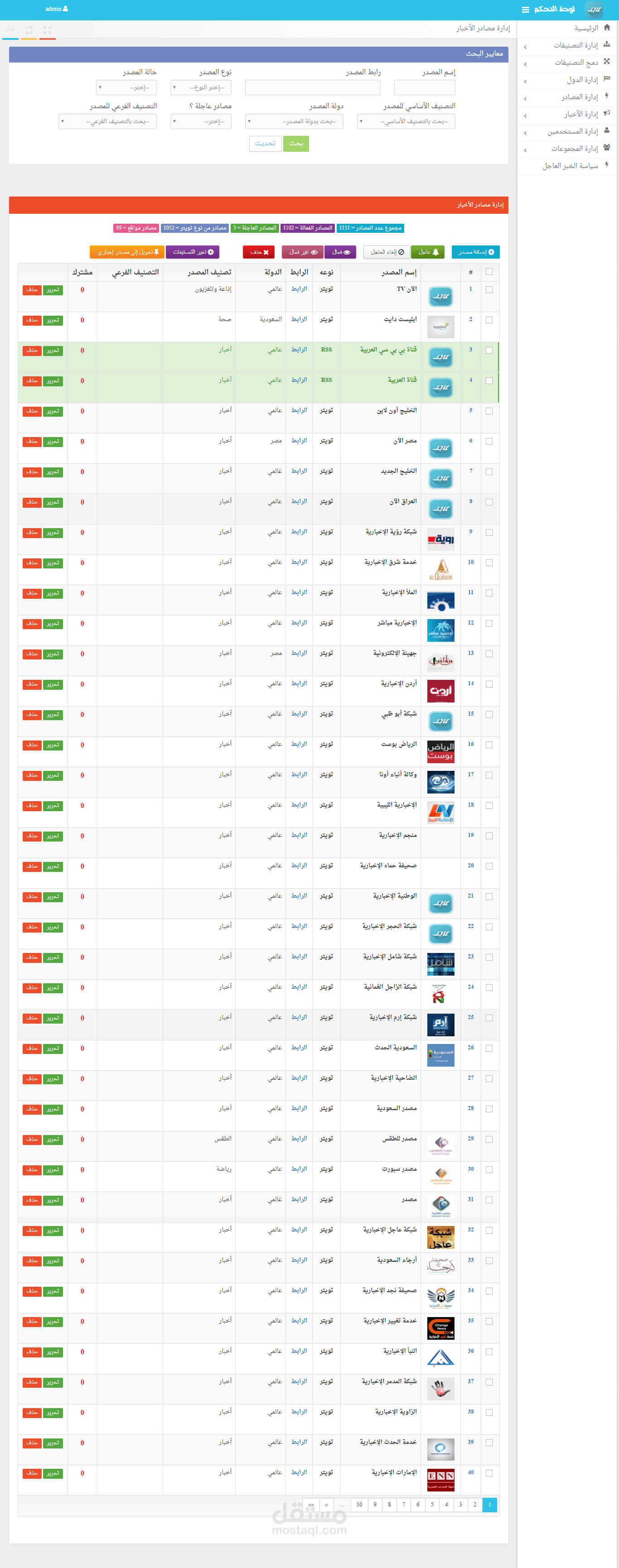This screenshot has width=619, height=1568.
Task: Click the إلغاء العاجل button
Action: coord(387,252)
